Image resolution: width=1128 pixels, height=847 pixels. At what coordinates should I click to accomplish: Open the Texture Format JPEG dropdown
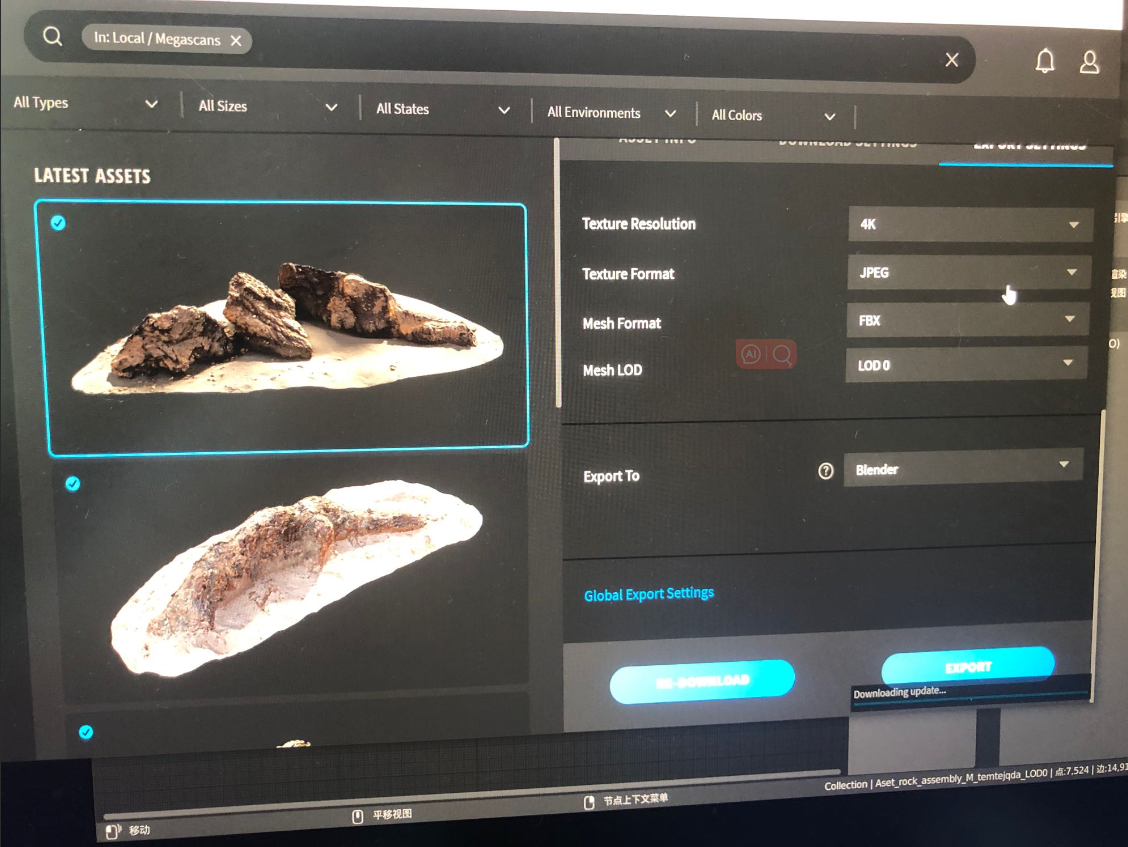pos(969,272)
